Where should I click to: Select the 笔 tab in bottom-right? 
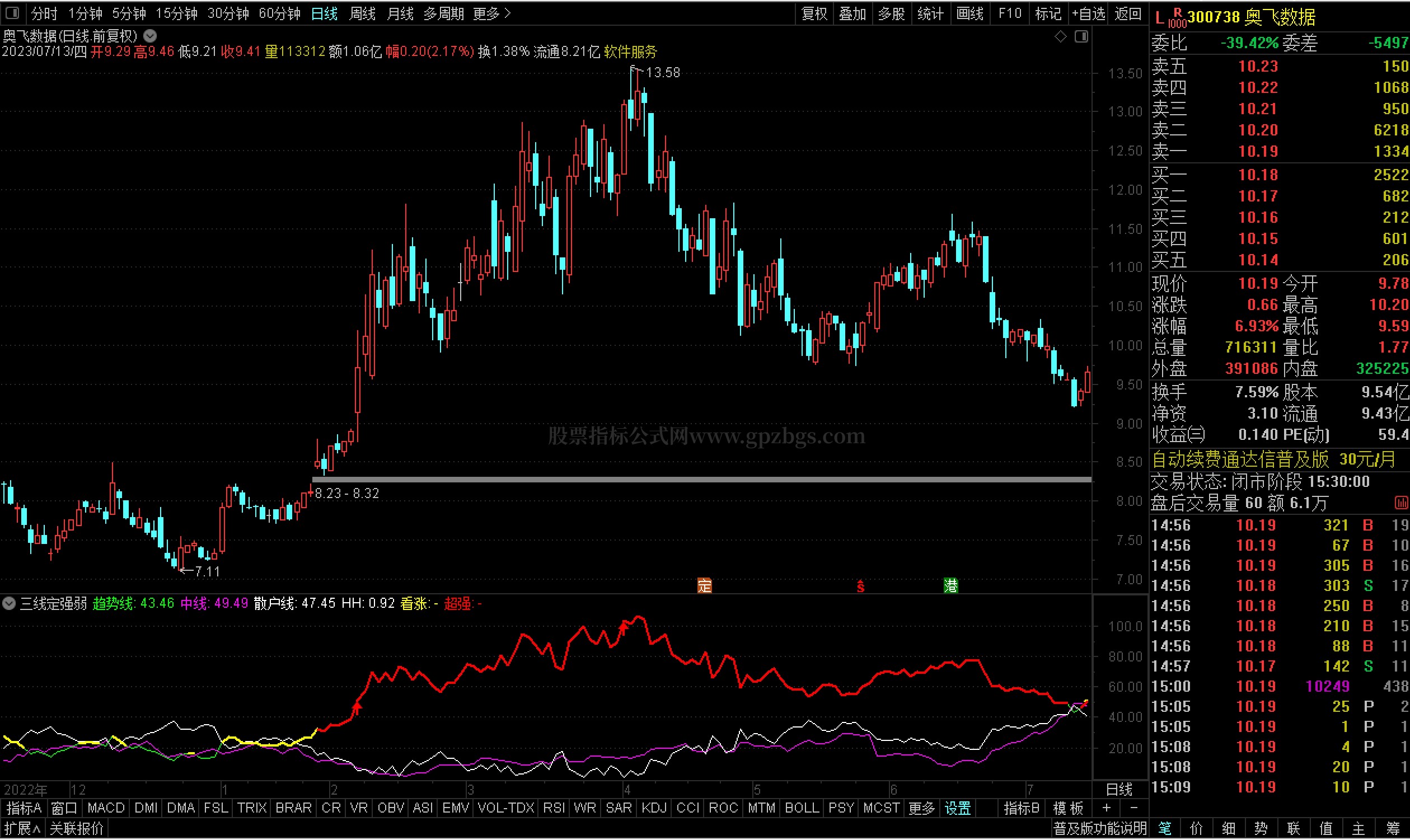[1164, 829]
